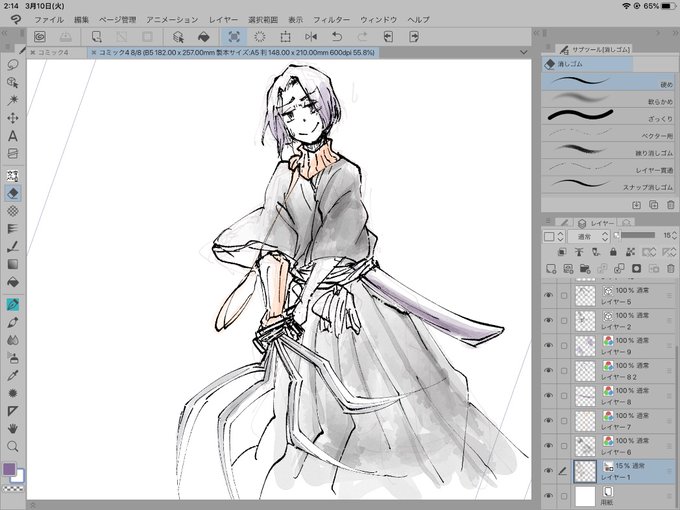680x510 pixels.
Task: Pick the Auto select magic wand tool
Action: 13,100
